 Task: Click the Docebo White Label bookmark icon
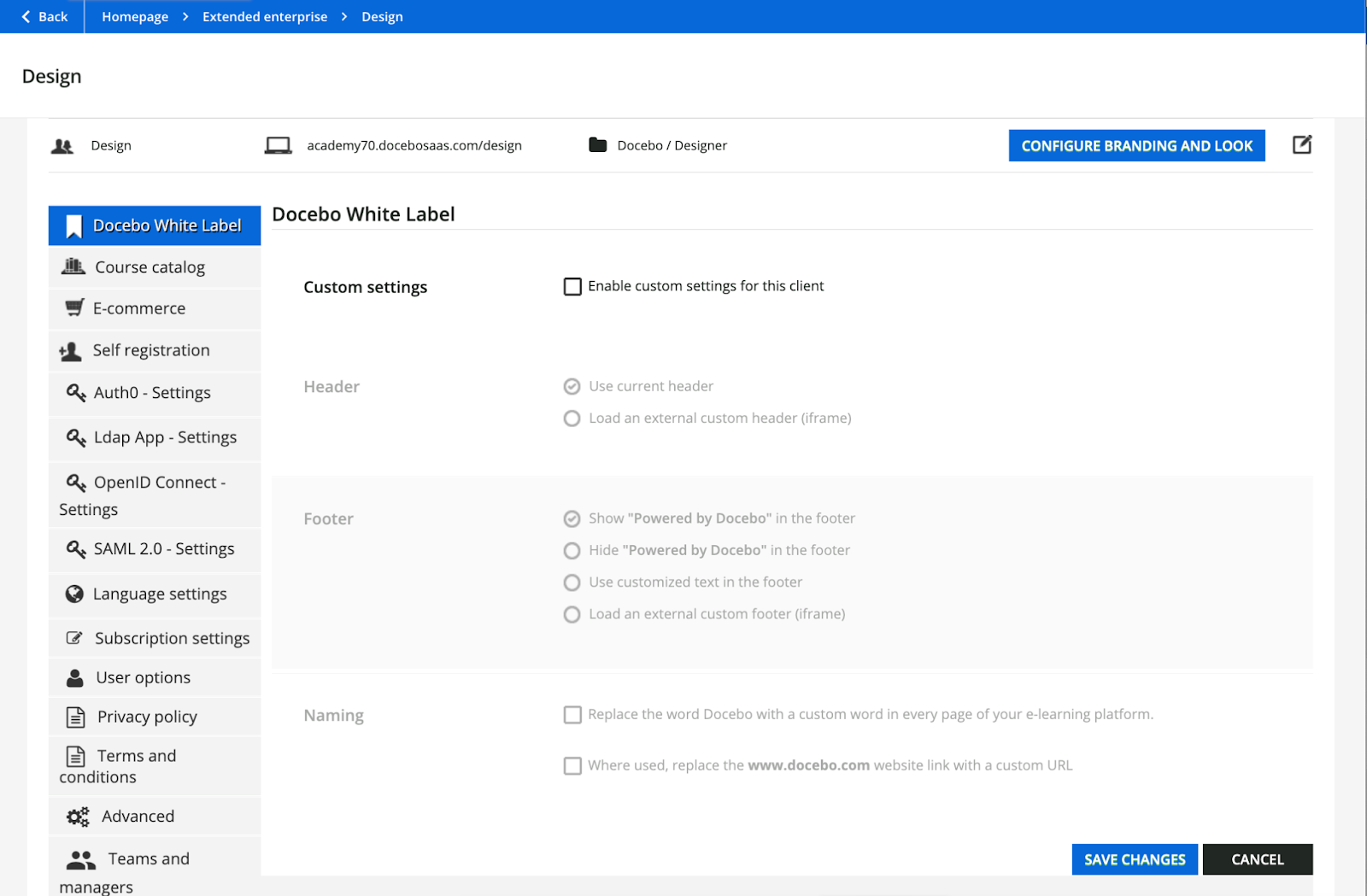pos(74,226)
